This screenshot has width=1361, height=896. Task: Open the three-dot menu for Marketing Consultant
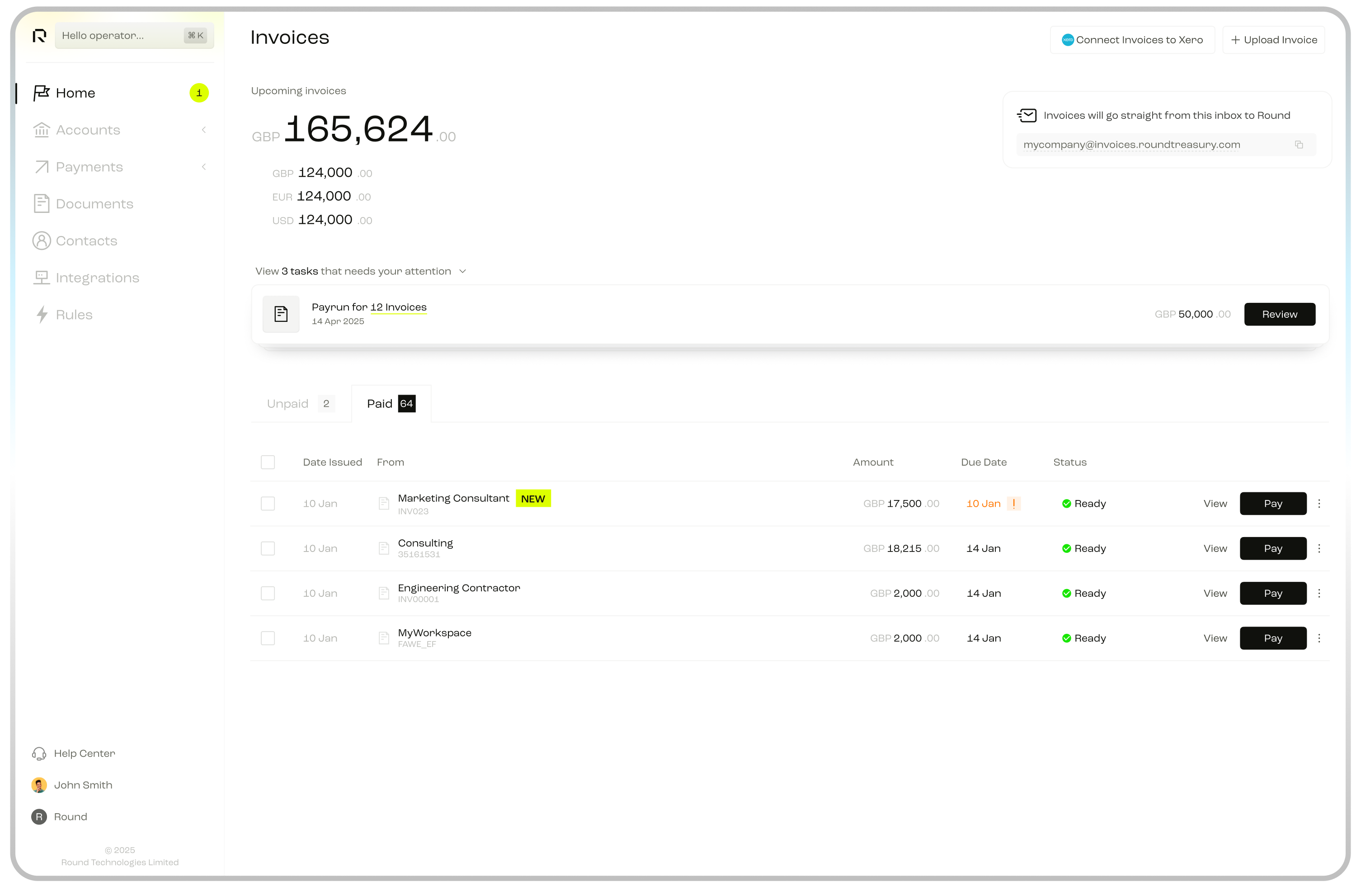click(1319, 504)
